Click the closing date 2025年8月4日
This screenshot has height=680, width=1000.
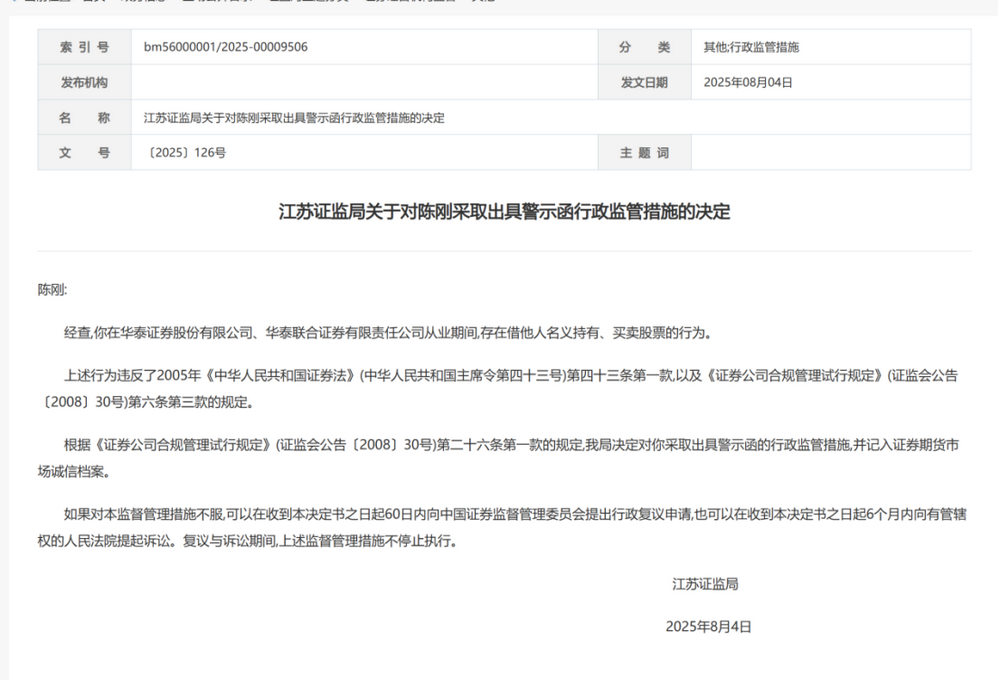point(709,627)
